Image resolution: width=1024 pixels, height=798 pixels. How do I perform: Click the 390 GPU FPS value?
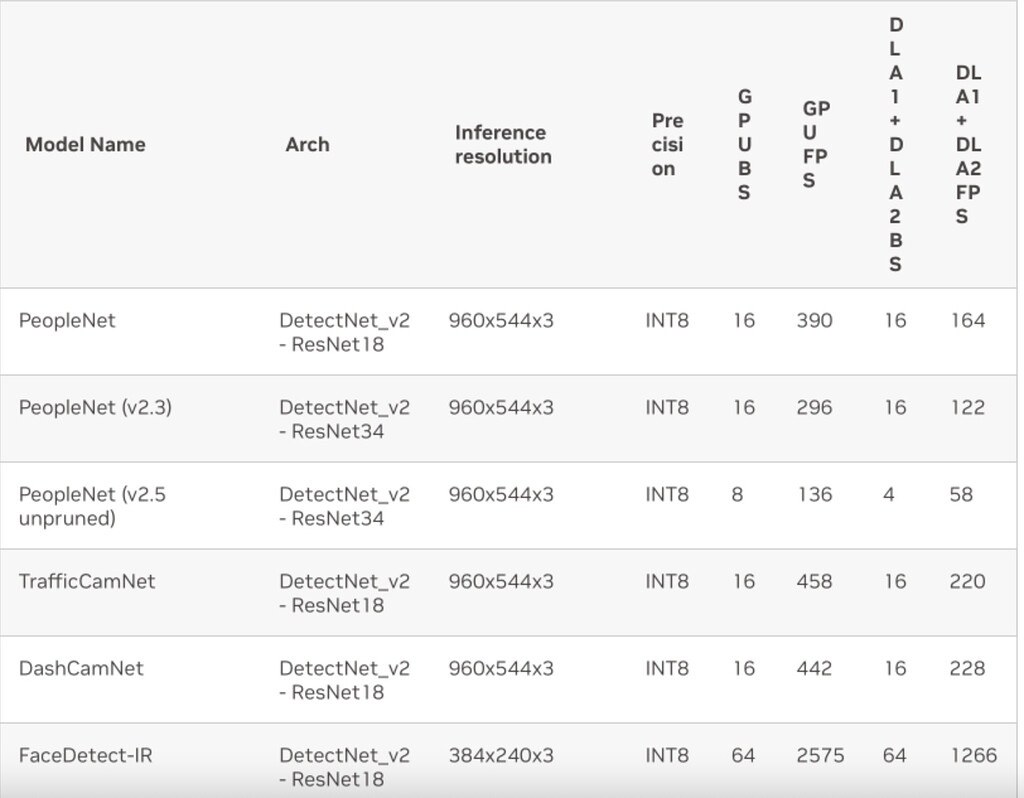click(x=814, y=321)
